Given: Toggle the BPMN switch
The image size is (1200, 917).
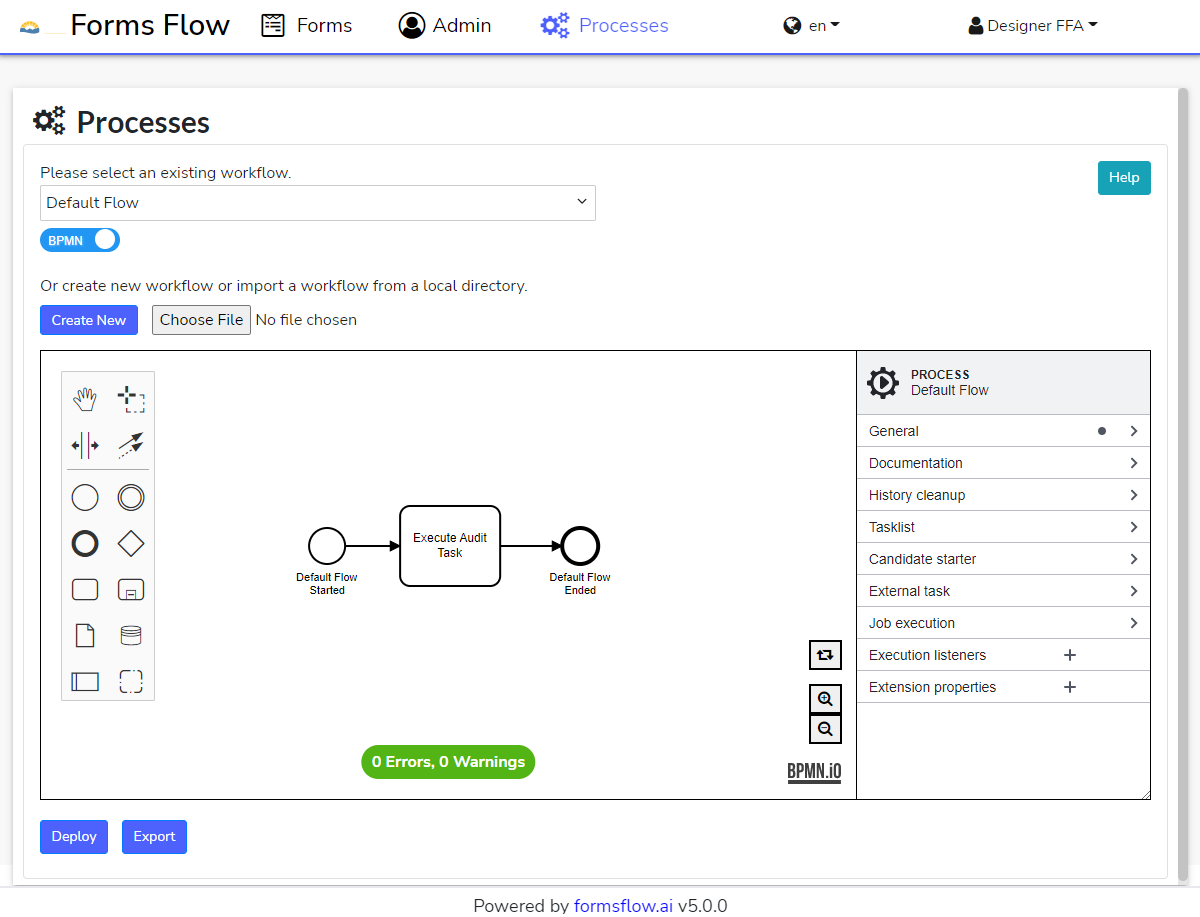Looking at the screenshot, I should pos(80,240).
